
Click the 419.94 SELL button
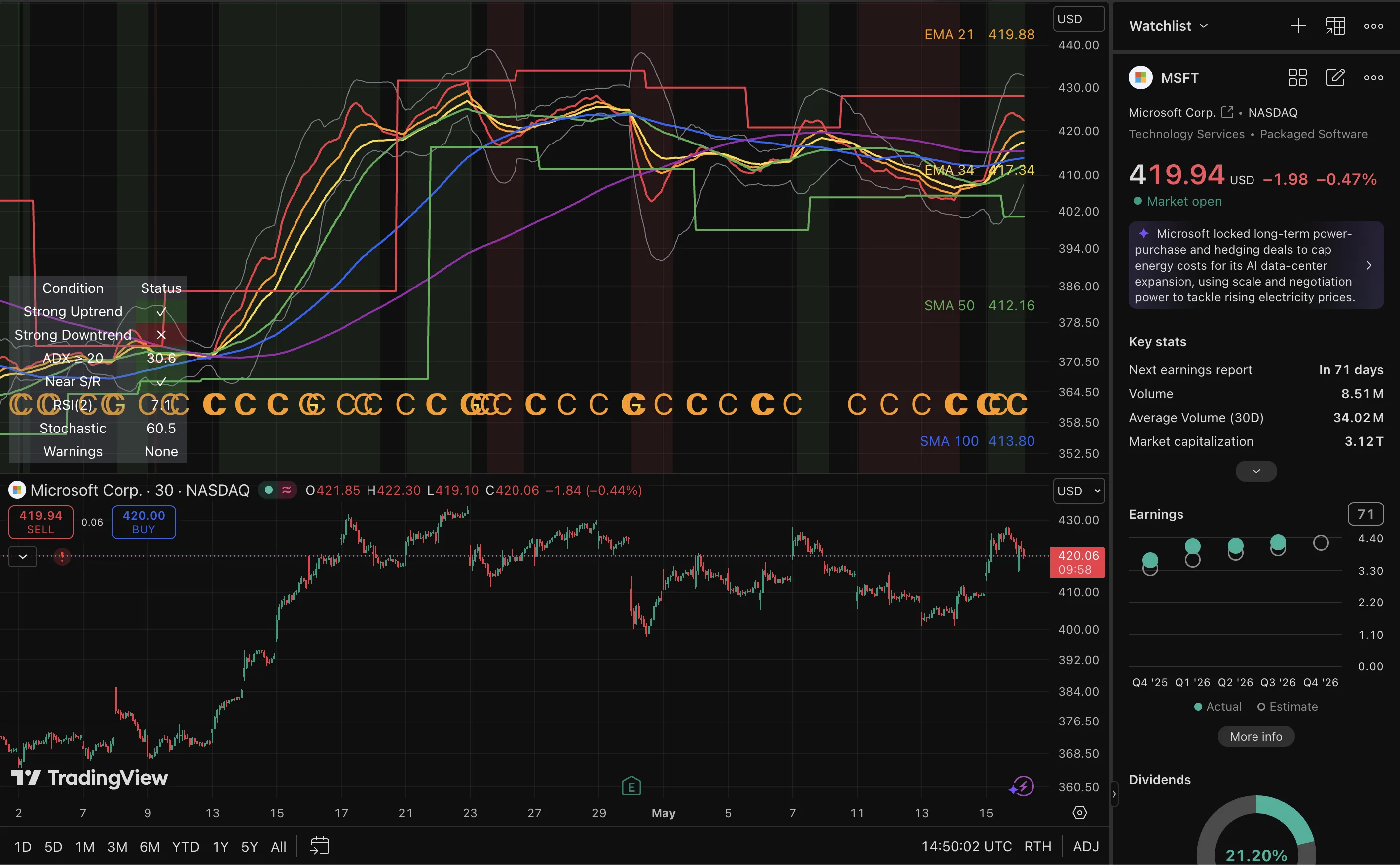[x=41, y=522]
